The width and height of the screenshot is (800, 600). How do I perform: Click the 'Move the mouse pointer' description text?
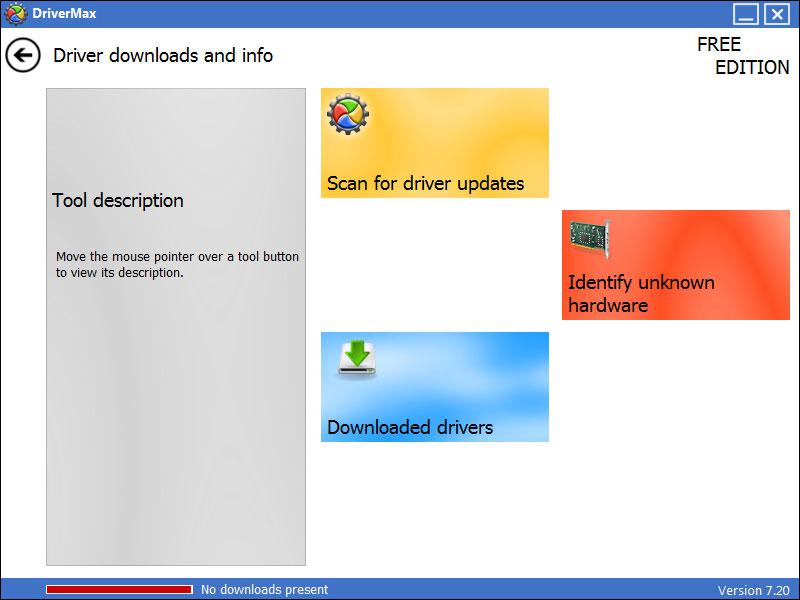(x=177, y=264)
